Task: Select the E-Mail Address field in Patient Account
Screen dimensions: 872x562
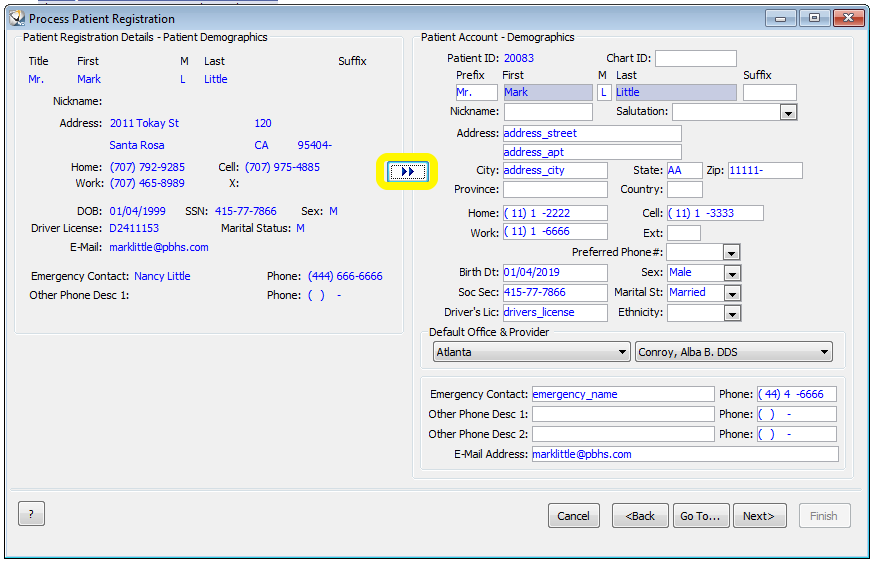Action: coord(685,454)
